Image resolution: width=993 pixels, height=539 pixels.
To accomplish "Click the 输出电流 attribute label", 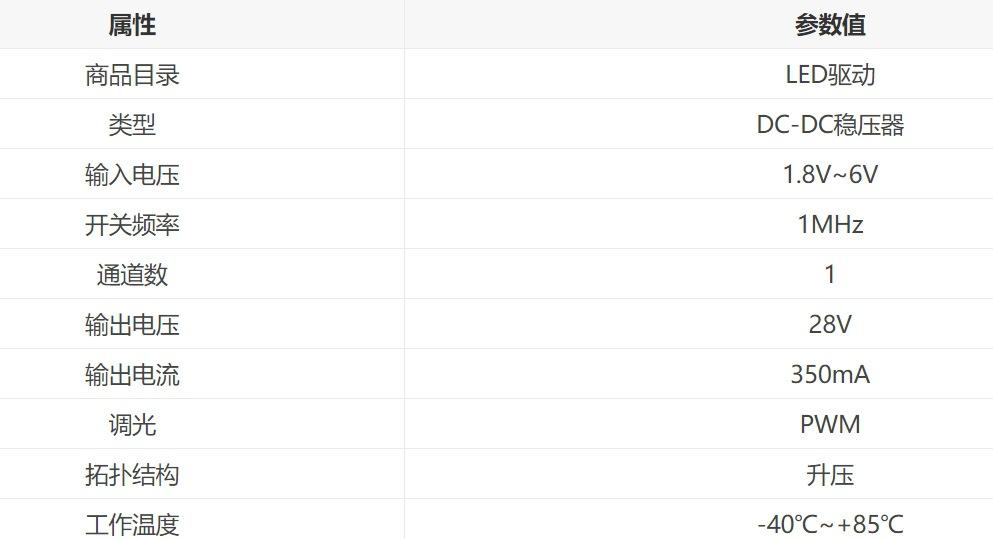I will pyautogui.click(x=132, y=375).
